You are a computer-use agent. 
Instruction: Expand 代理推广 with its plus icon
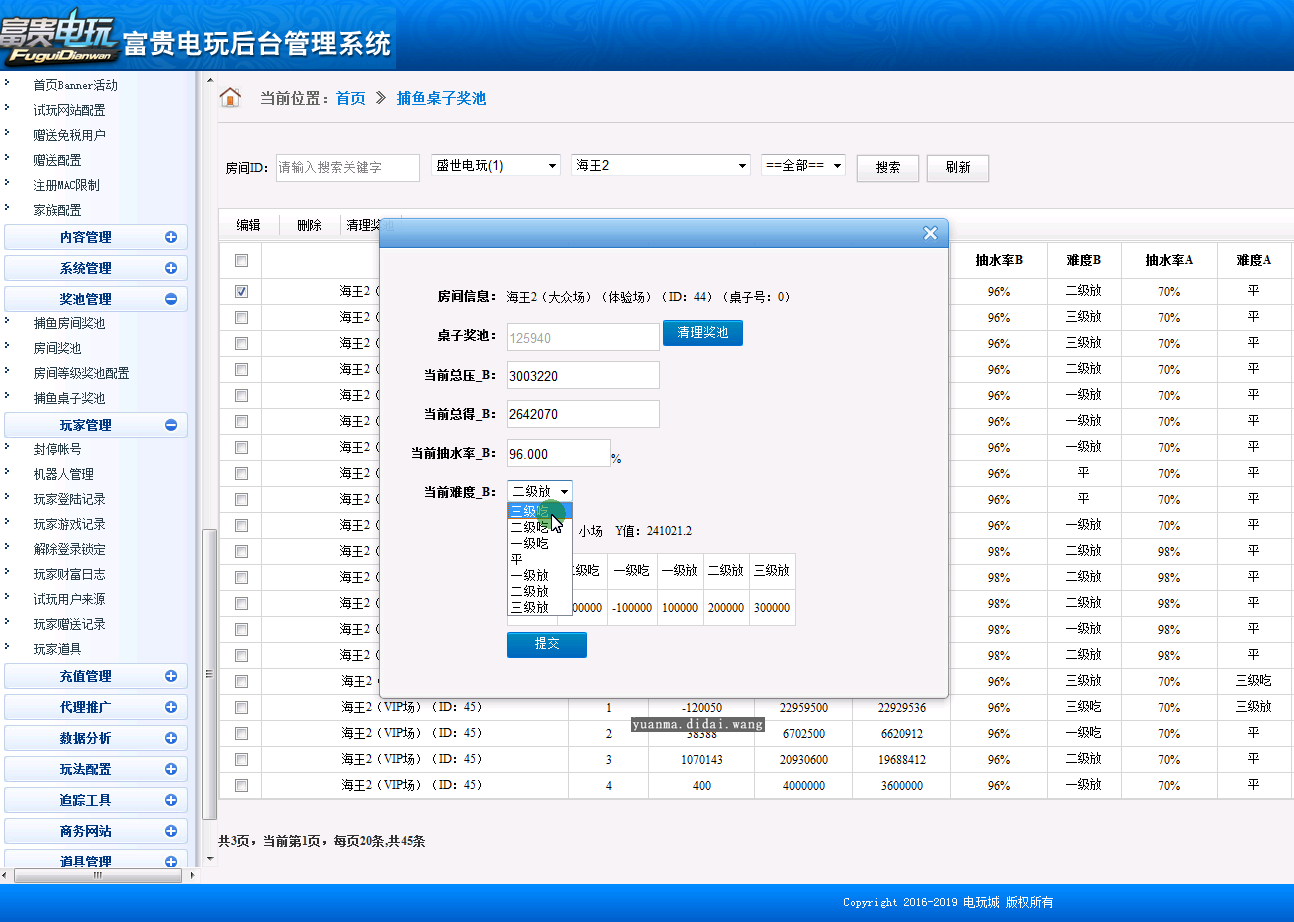(x=171, y=707)
